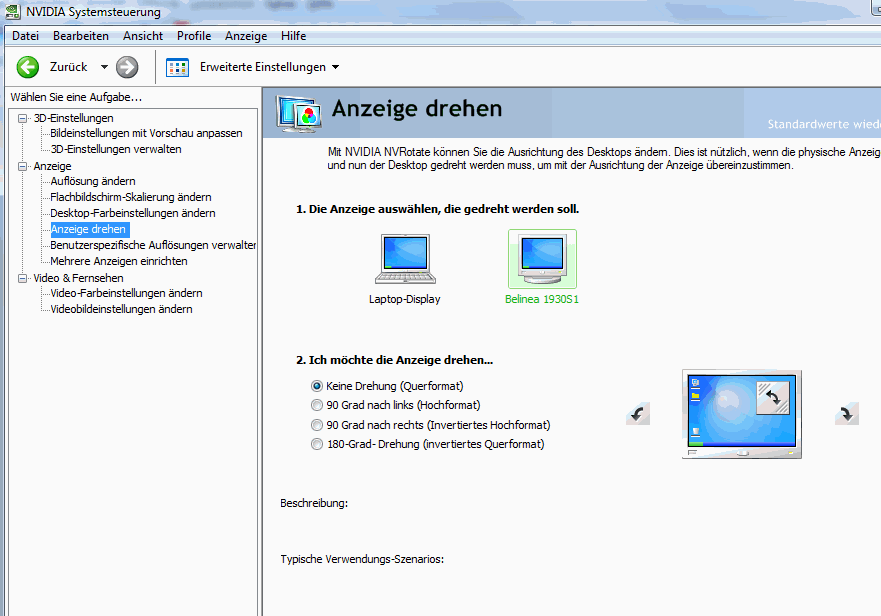The height and width of the screenshot is (616, 881).
Task: Open the Hilfe menu
Action: 293,36
